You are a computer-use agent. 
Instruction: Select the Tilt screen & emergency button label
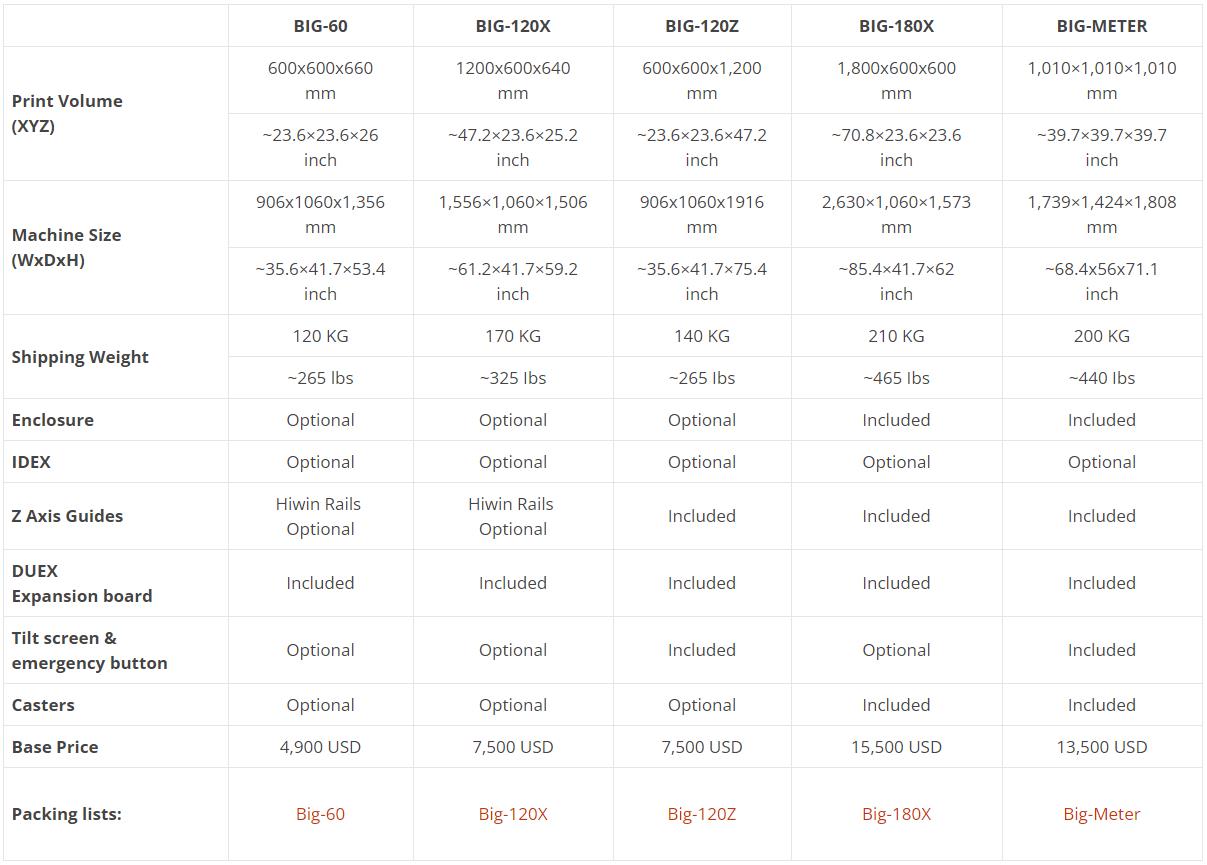[x=89, y=650]
